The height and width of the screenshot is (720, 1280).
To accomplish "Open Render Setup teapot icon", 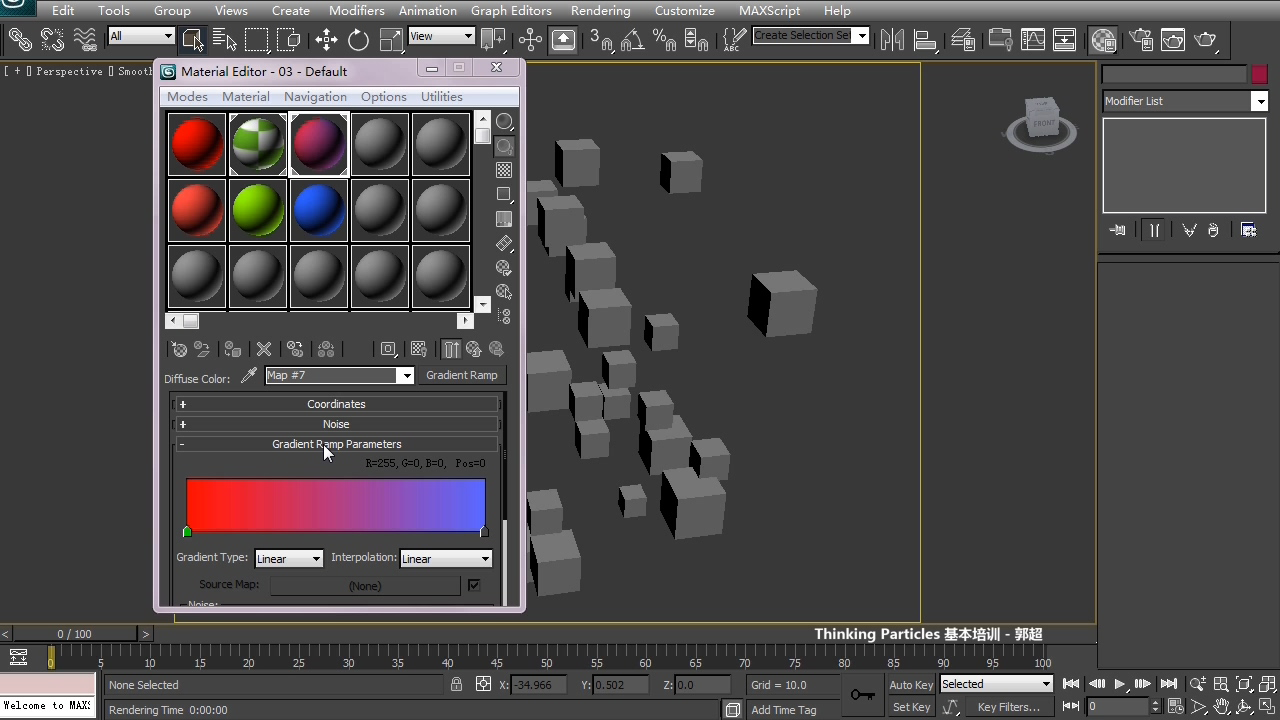I will (x=1141, y=40).
